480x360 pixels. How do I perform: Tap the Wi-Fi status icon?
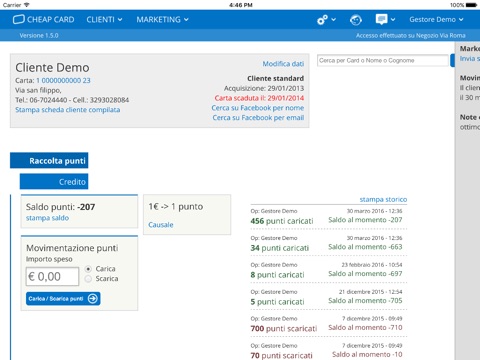[x=27, y=5]
